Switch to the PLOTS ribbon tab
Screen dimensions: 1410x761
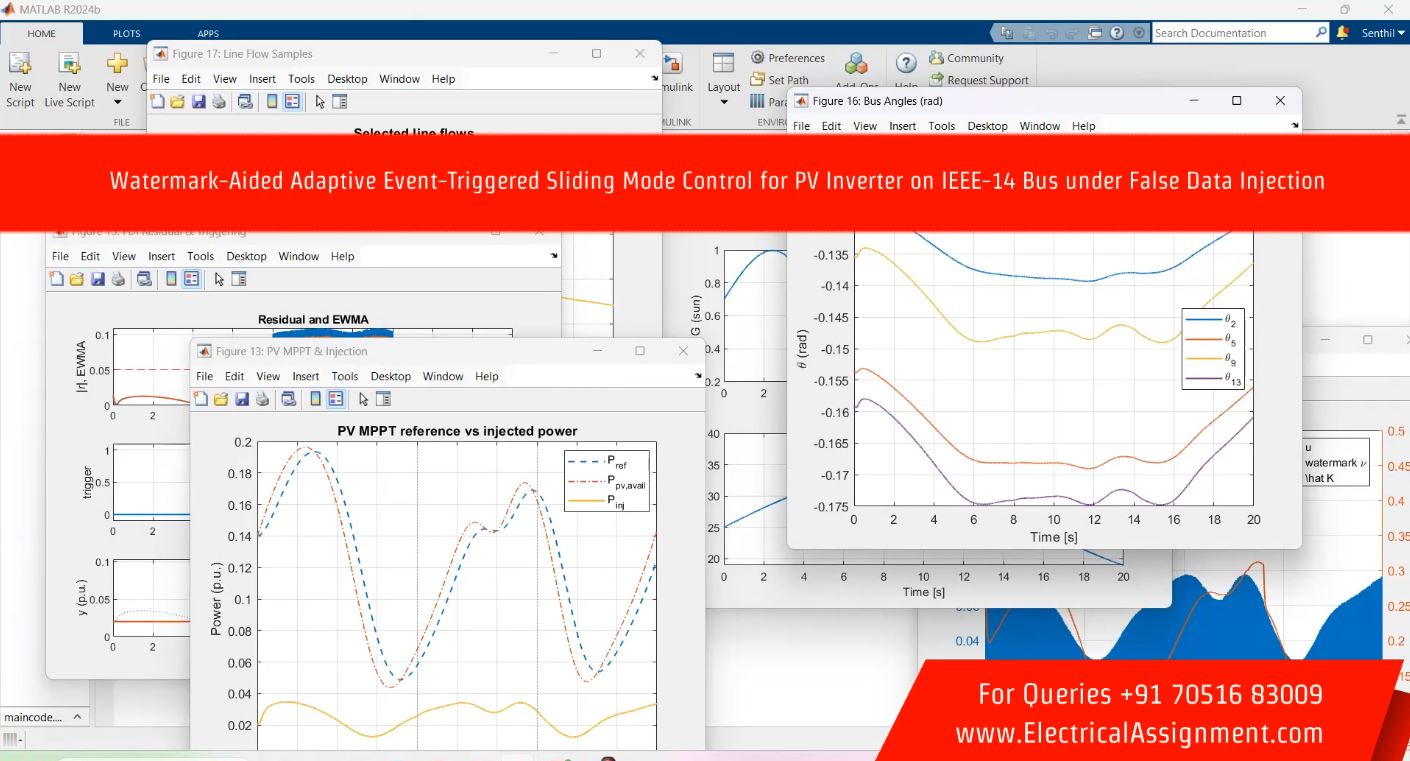126,33
